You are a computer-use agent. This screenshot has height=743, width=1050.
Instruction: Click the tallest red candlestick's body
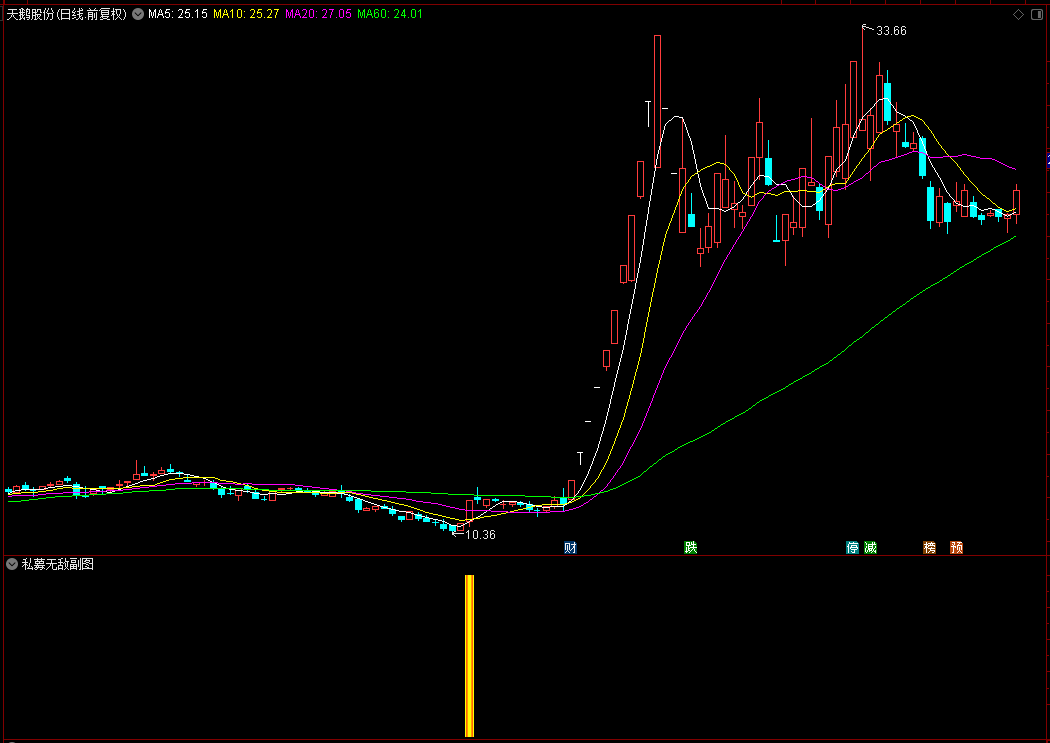click(x=658, y=100)
